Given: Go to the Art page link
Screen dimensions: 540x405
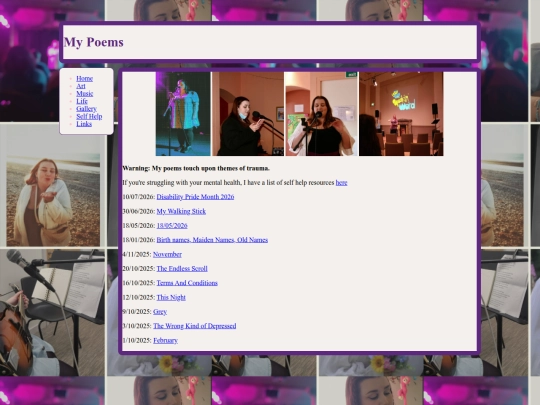Looking at the screenshot, I should click(x=81, y=86).
